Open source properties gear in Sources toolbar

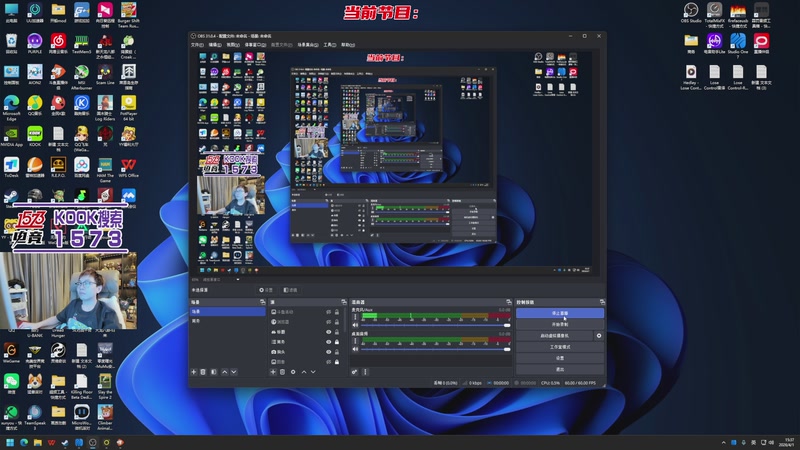[293, 372]
